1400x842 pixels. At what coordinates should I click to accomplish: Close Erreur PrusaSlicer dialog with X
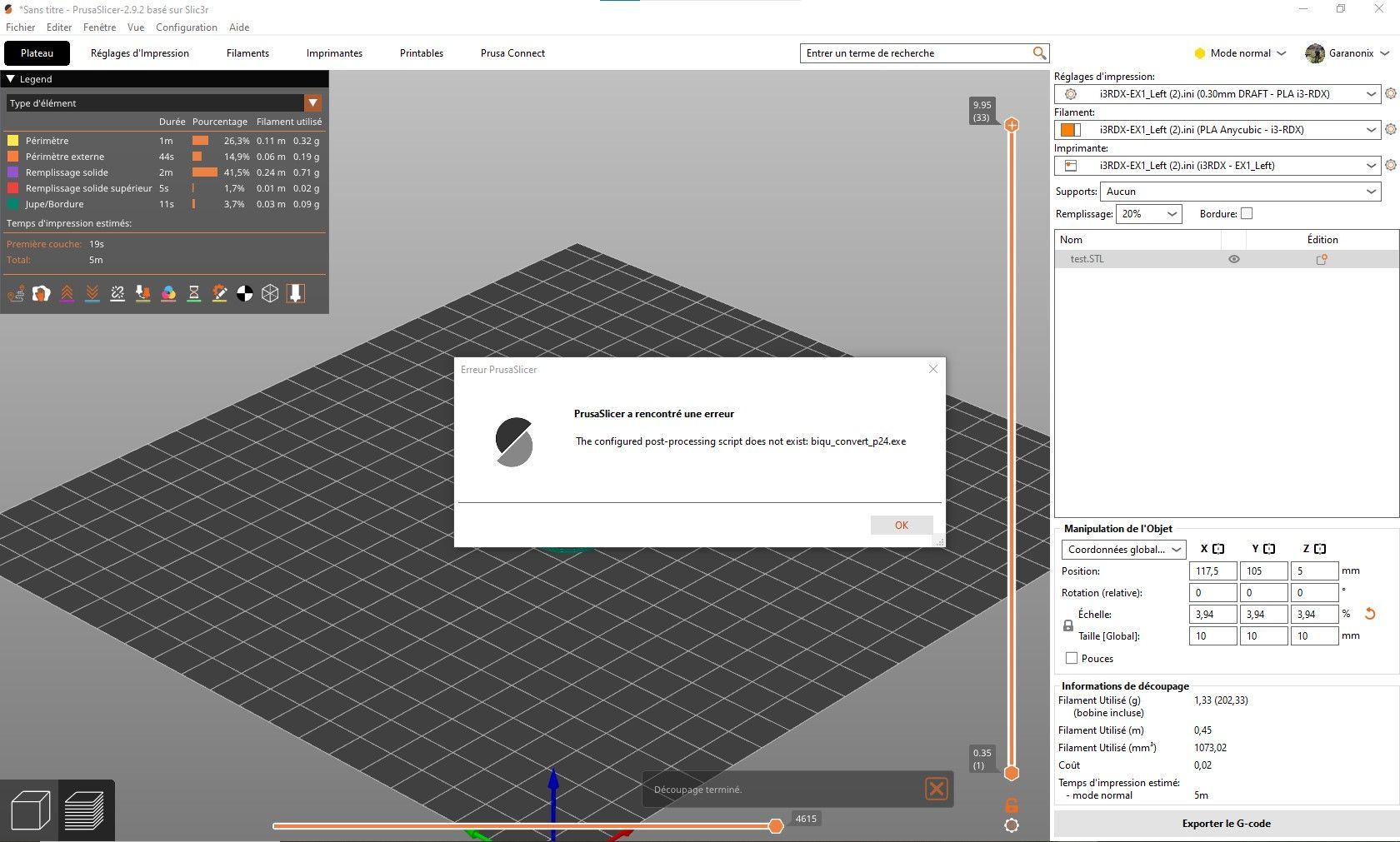933,369
